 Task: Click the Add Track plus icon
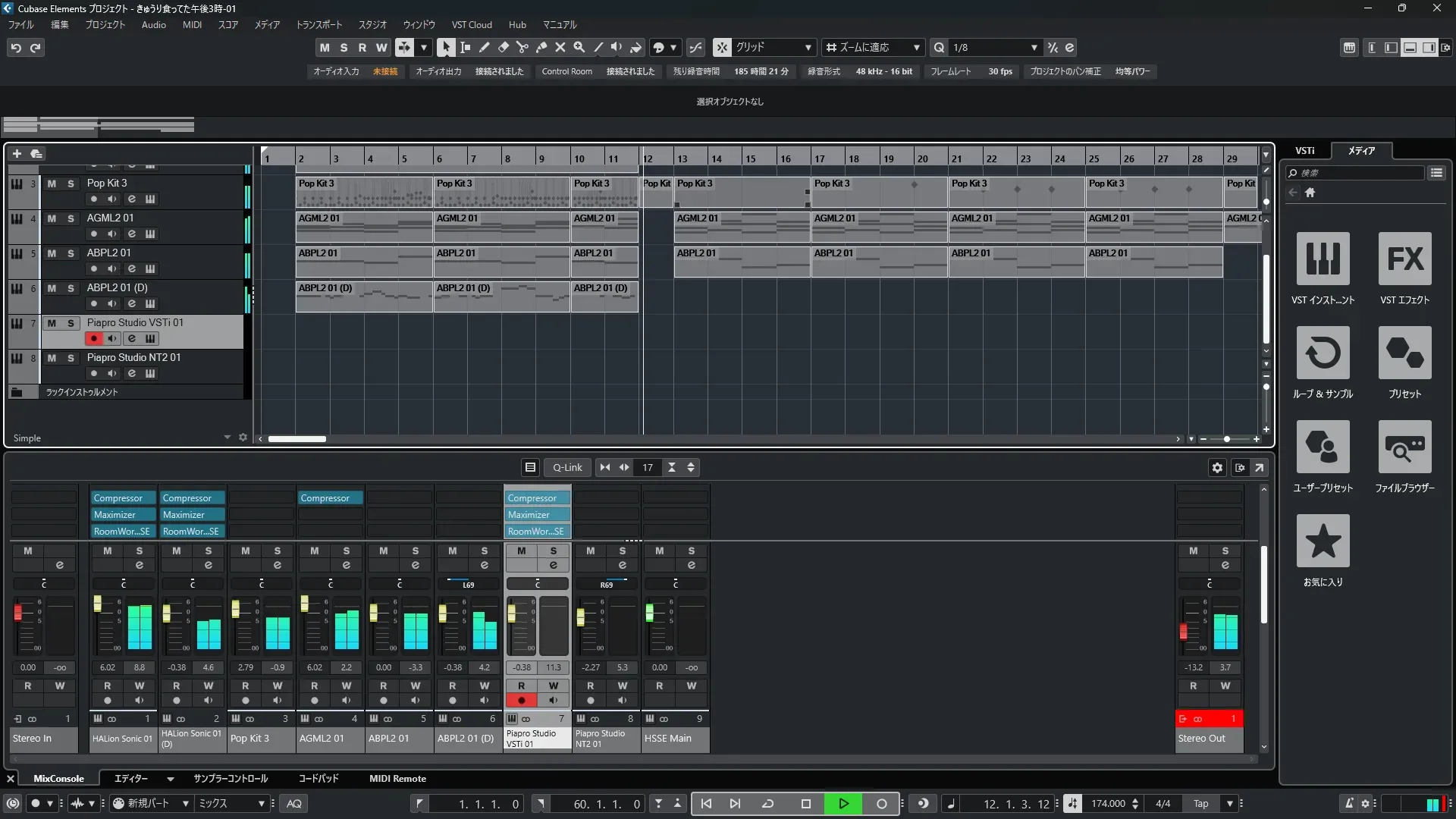tap(17, 154)
